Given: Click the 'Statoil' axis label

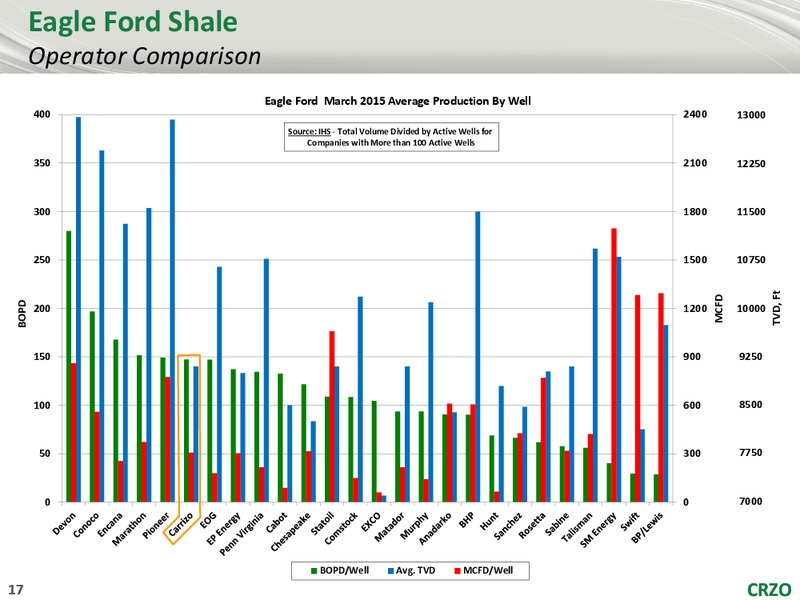Looking at the screenshot, I should tap(322, 523).
